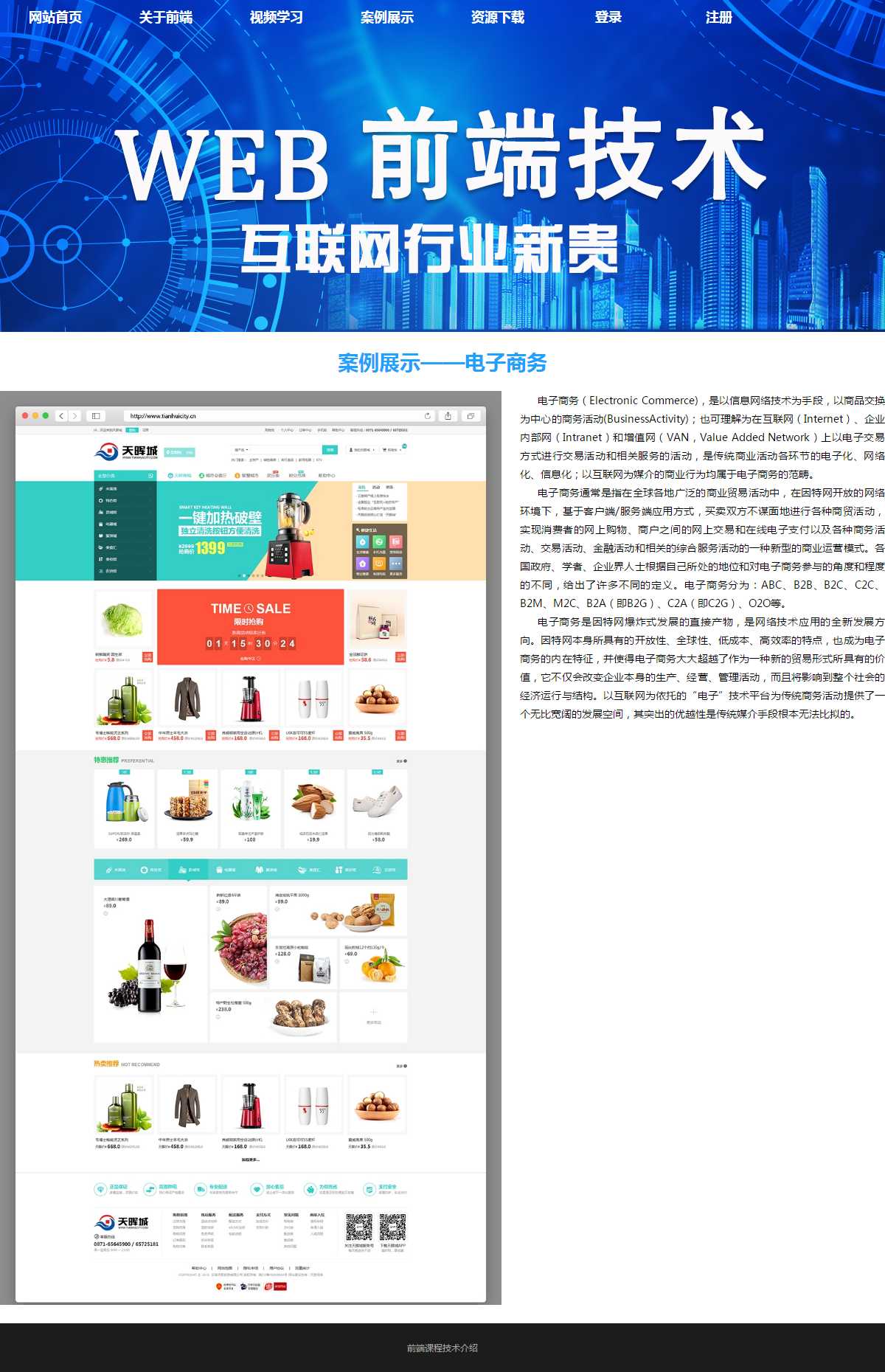The width and height of the screenshot is (885, 1372).
Task: Click the 注册 link
Action: tap(719, 17)
